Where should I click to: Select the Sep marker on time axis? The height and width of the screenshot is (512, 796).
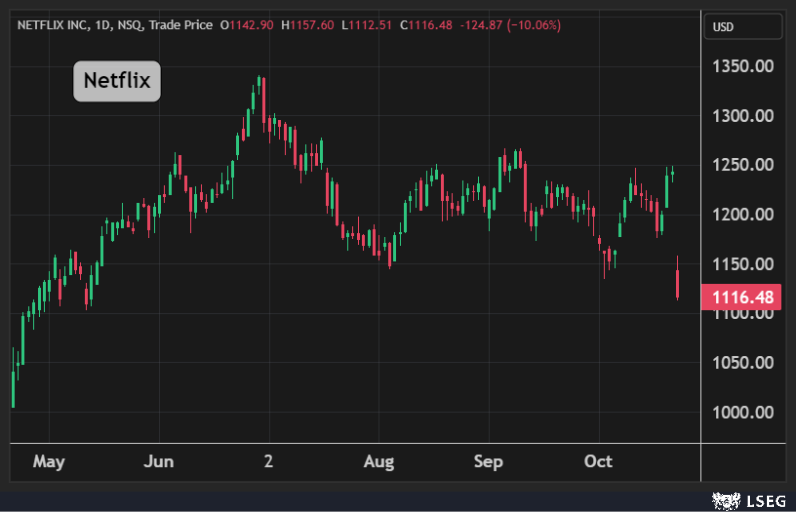pyautogui.click(x=488, y=462)
